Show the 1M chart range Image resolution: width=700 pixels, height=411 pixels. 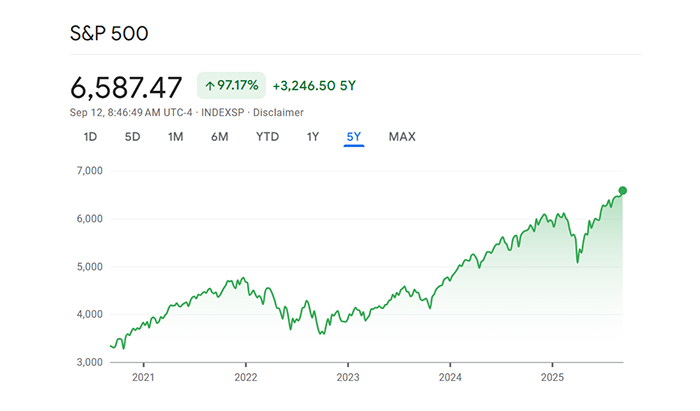tap(176, 137)
